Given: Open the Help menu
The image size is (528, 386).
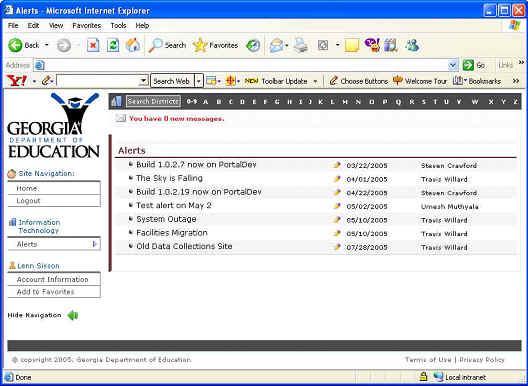Looking at the screenshot, I should pyautogui.click(x=142, y=26).
